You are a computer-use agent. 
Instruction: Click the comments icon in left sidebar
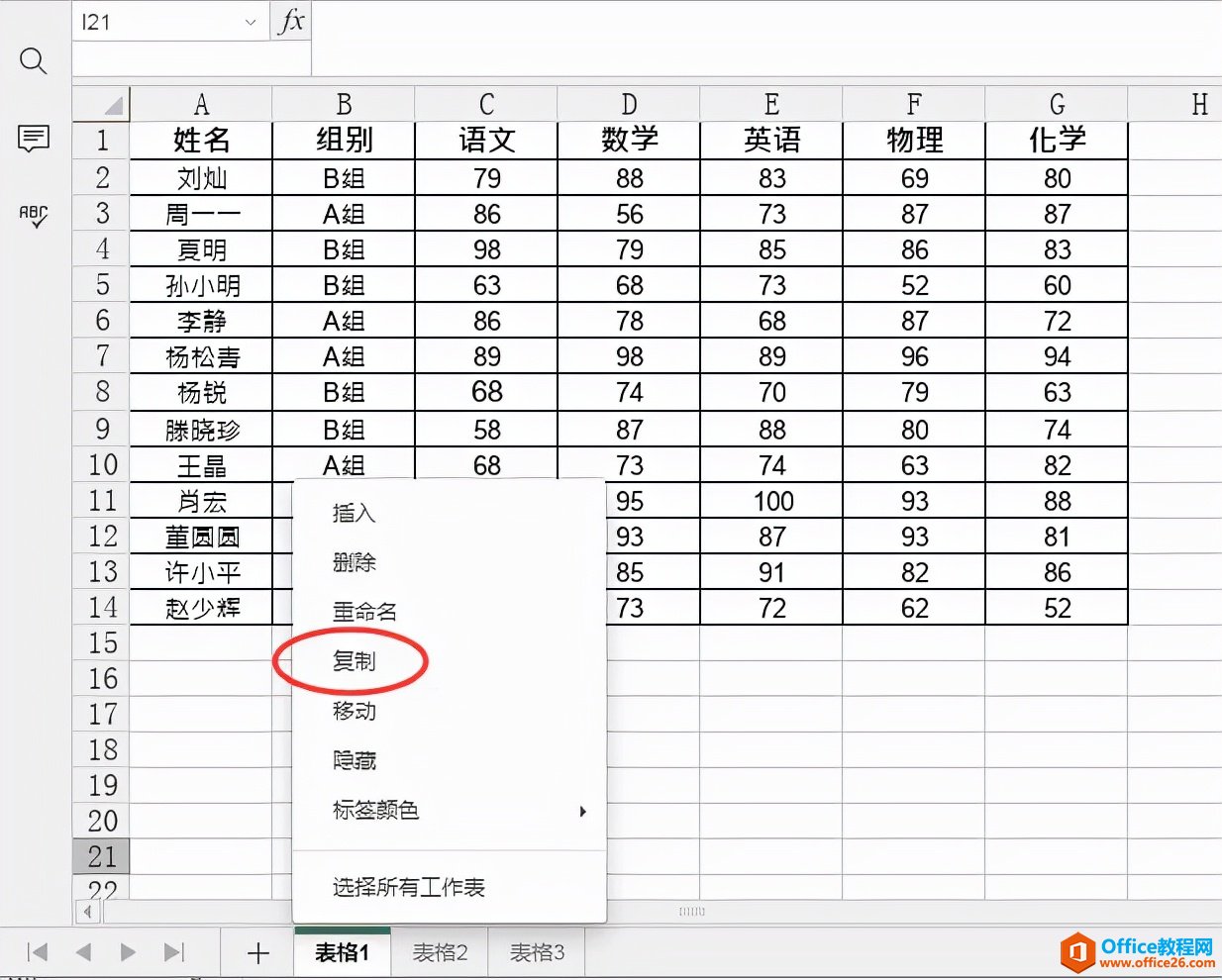click(33, 139)
